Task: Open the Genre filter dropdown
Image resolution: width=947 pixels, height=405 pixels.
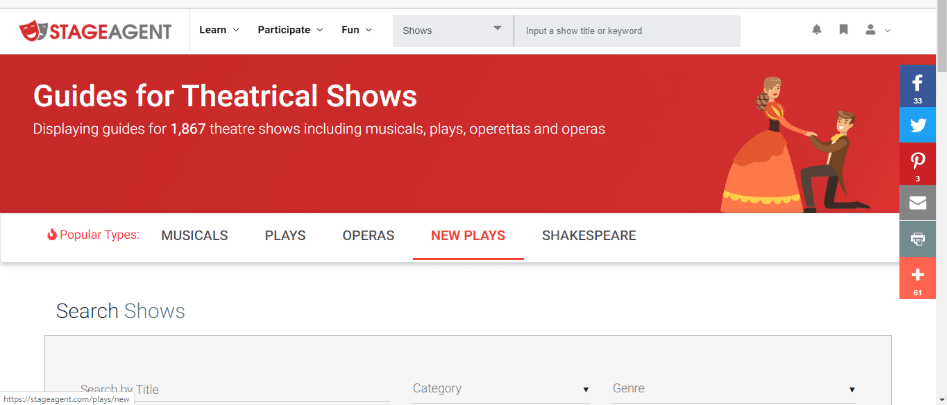Action: (734, 389)
